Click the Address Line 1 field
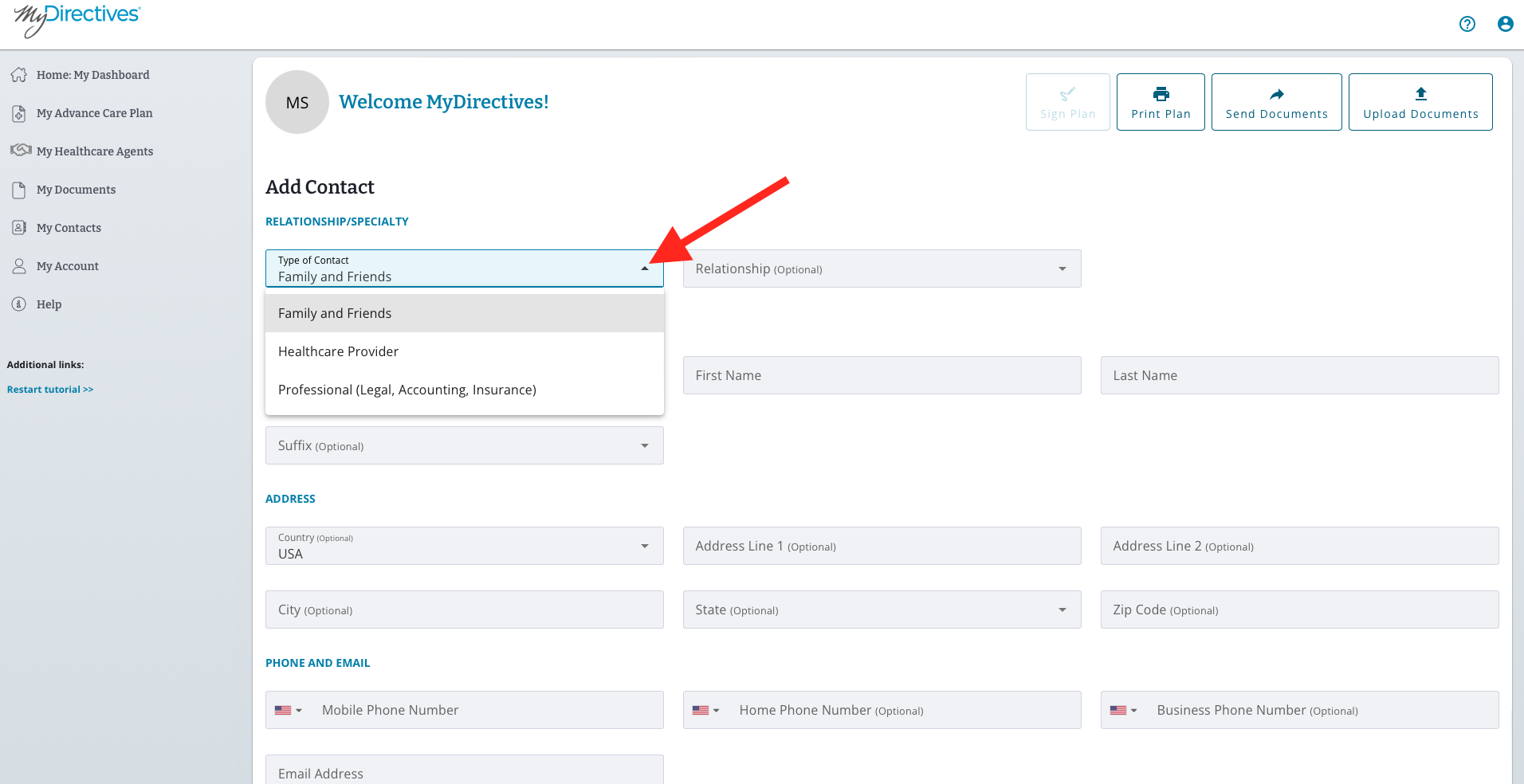This screenshot has height=784, width=1524. 882,546
